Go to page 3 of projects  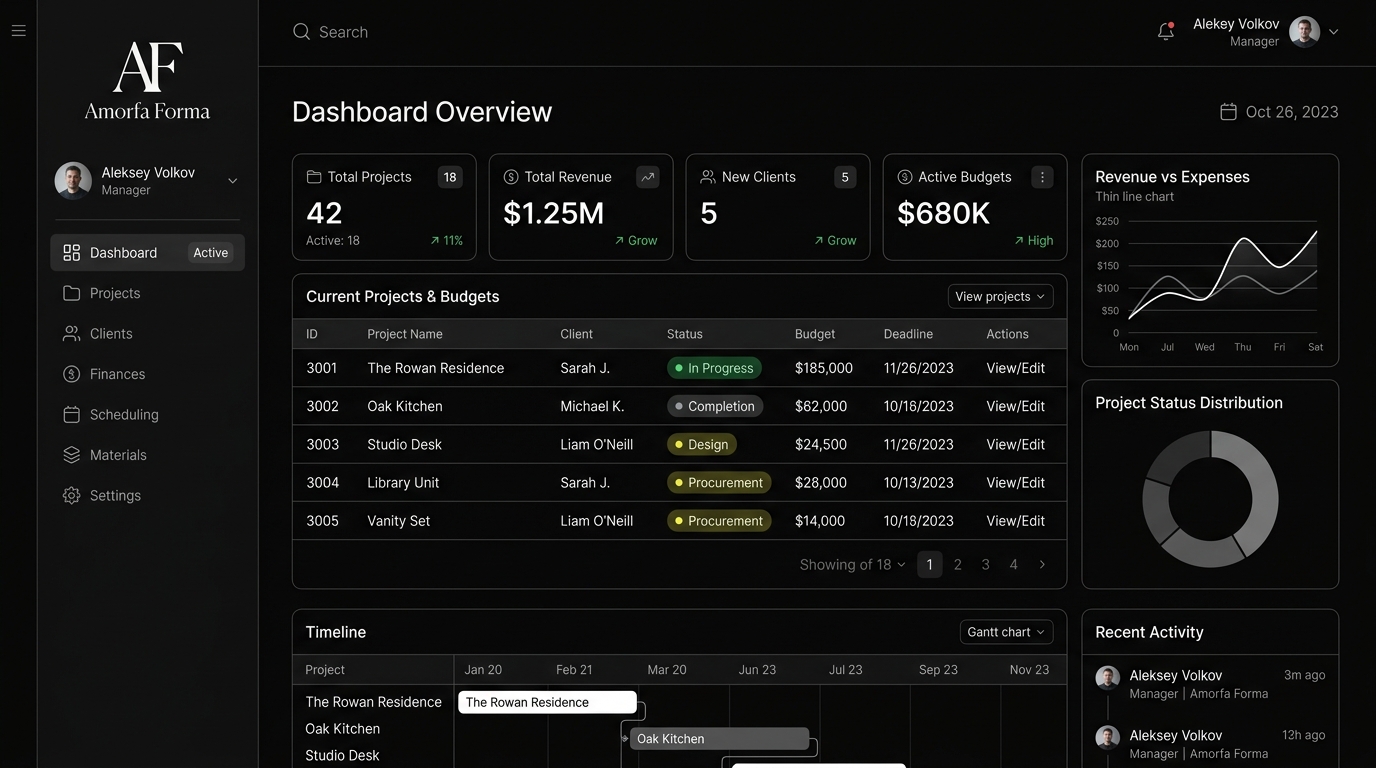pos(985,565)
